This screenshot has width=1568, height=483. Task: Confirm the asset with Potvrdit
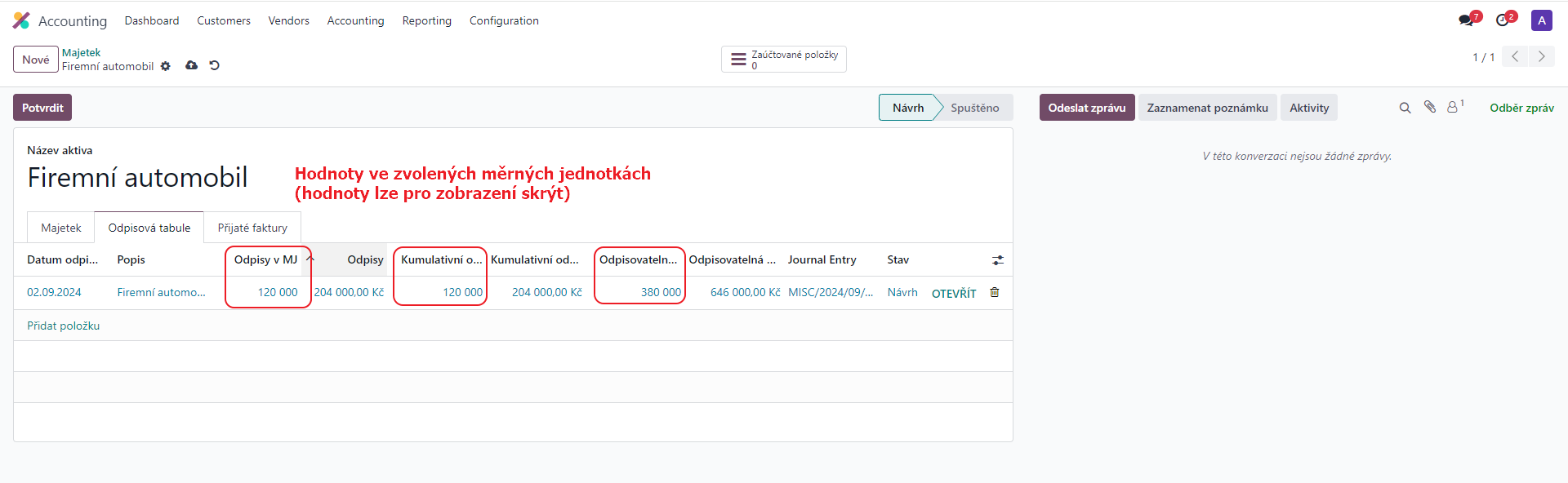click(42, 108)
